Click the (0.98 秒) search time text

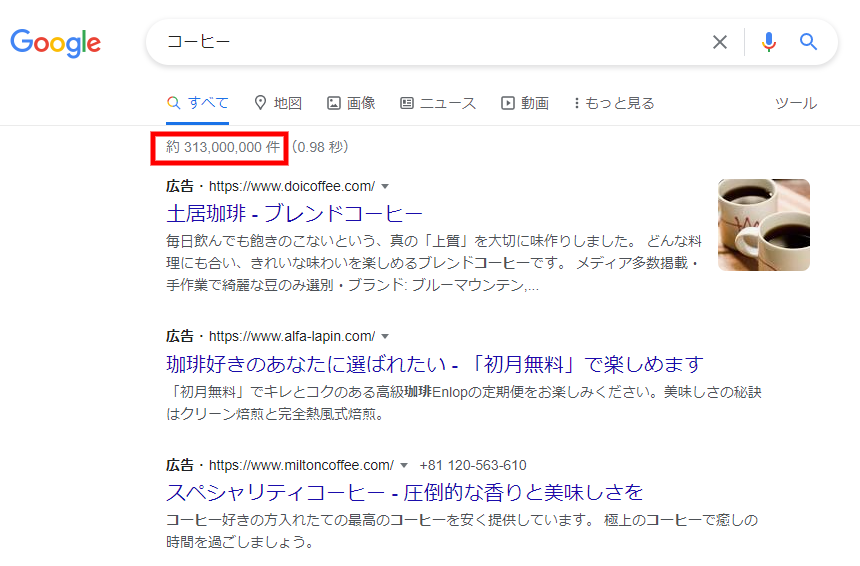point(320,147)
